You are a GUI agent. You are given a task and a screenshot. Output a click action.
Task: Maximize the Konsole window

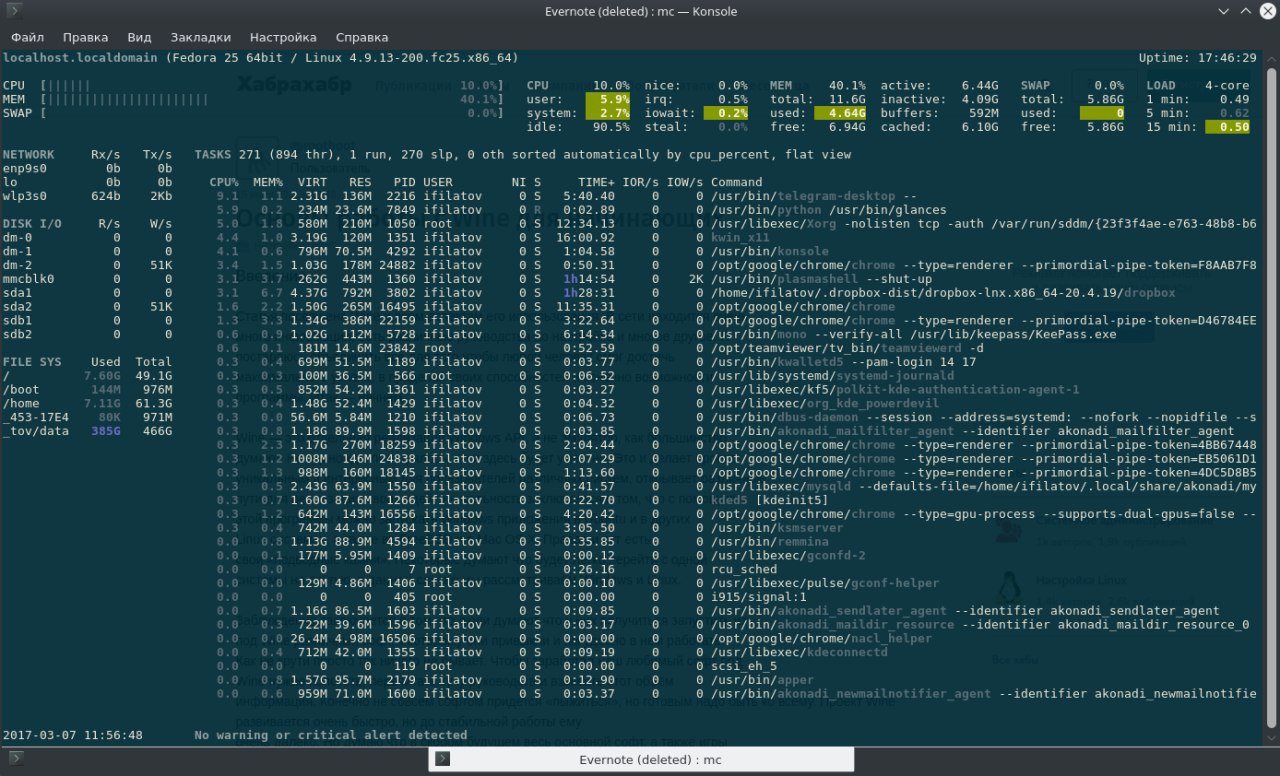[1245, 11]
